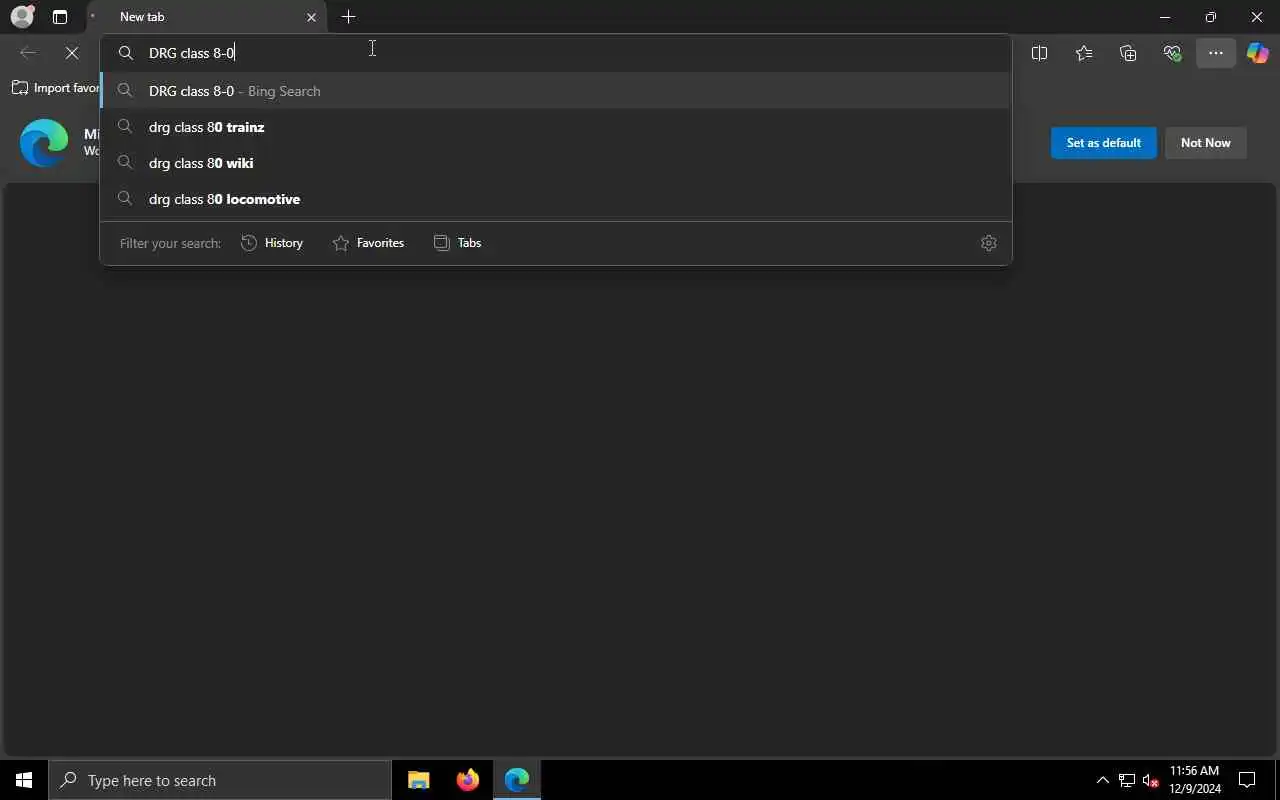Click the 'Filter your search:' label
1280x800 pixels.
point(170,243)
